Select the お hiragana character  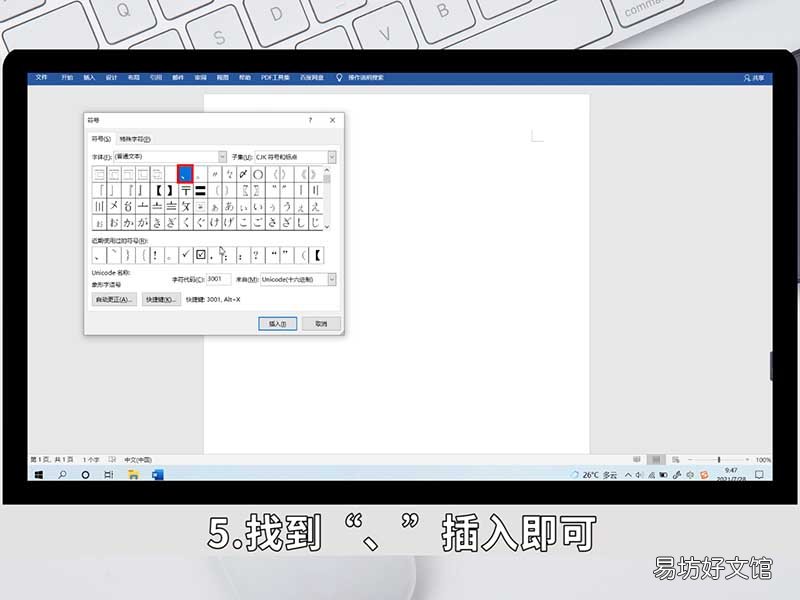point(114,222)
